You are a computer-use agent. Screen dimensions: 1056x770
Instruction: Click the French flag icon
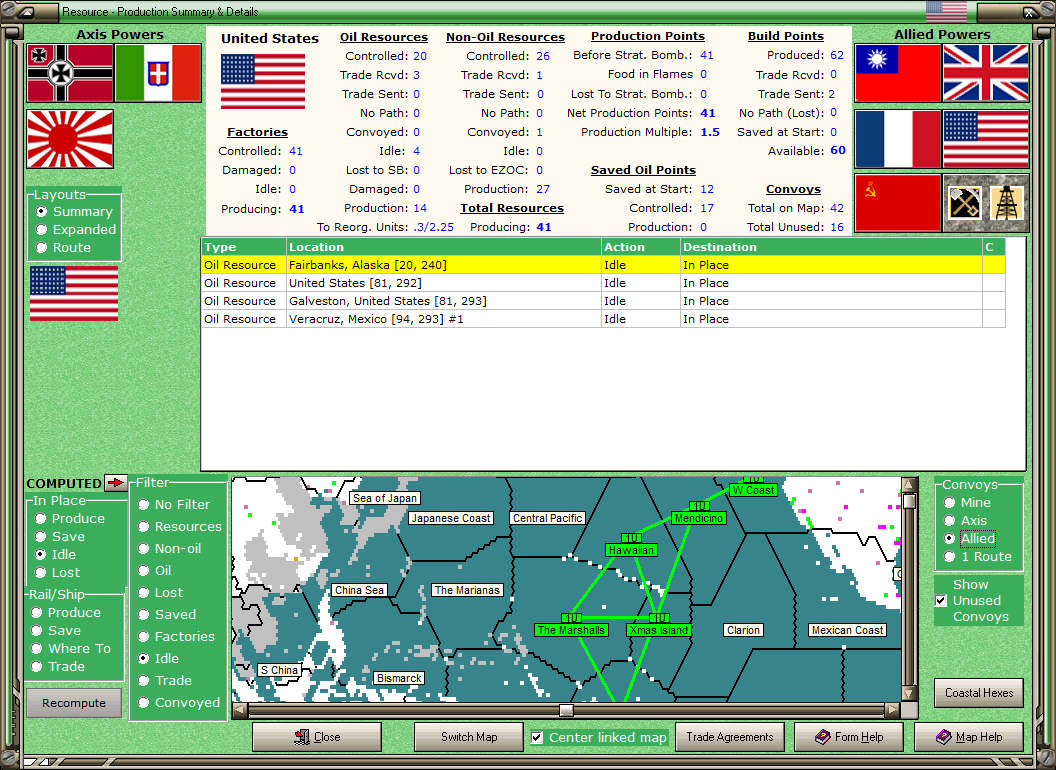[898, 138]
